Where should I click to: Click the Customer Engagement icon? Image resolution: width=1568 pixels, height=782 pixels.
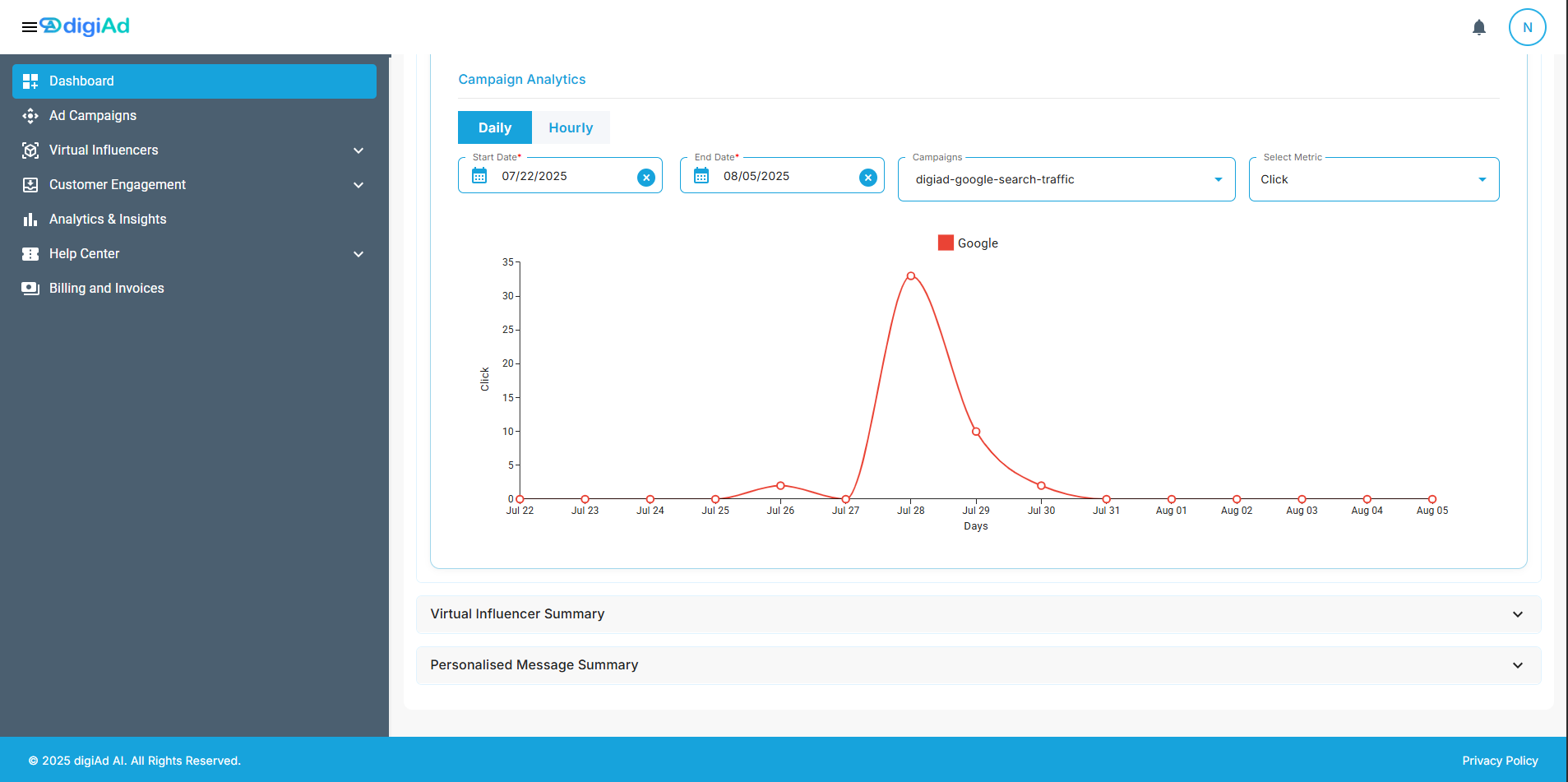(x=30, y=185)
